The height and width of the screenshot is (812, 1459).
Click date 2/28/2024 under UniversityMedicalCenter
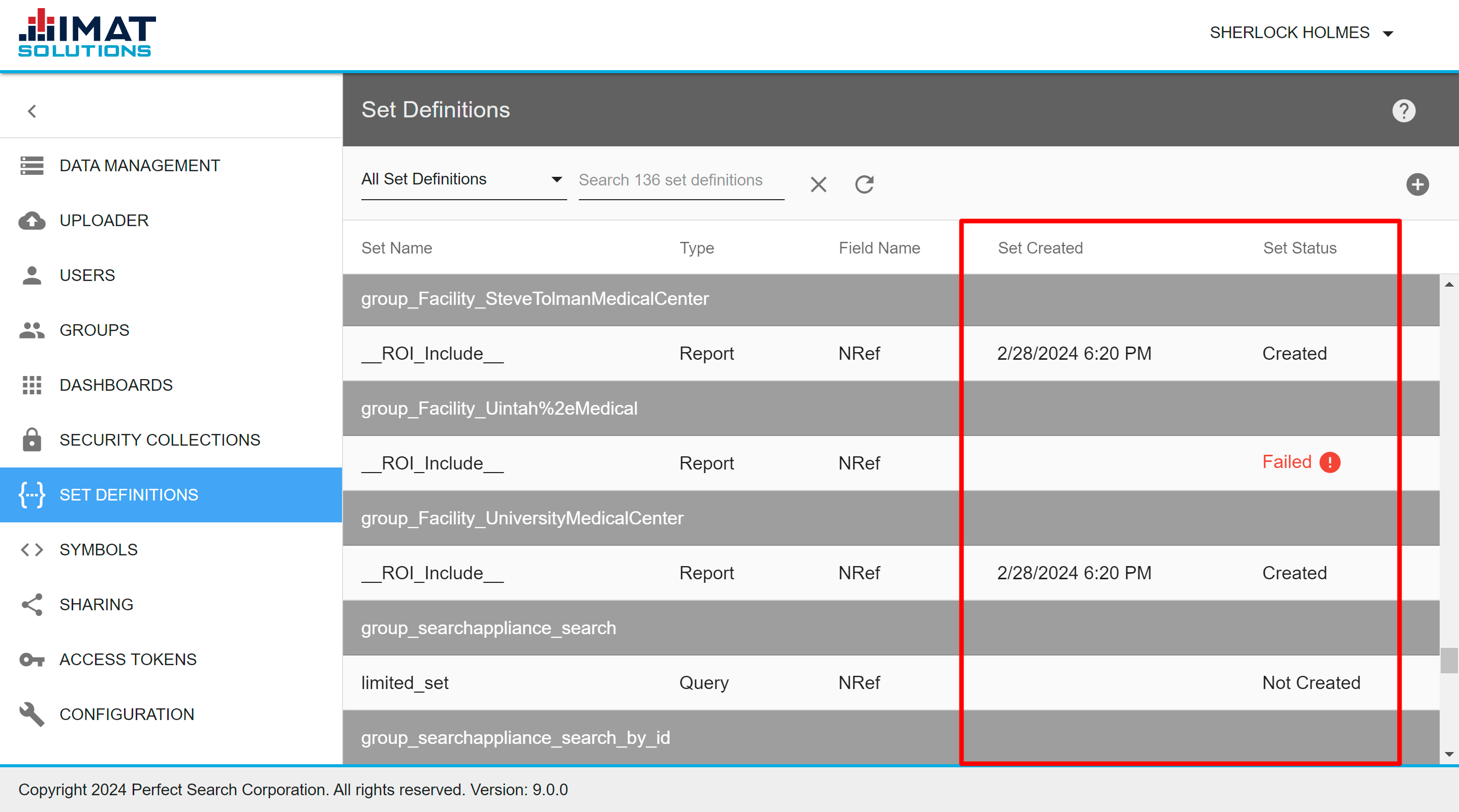(1074, 573)
